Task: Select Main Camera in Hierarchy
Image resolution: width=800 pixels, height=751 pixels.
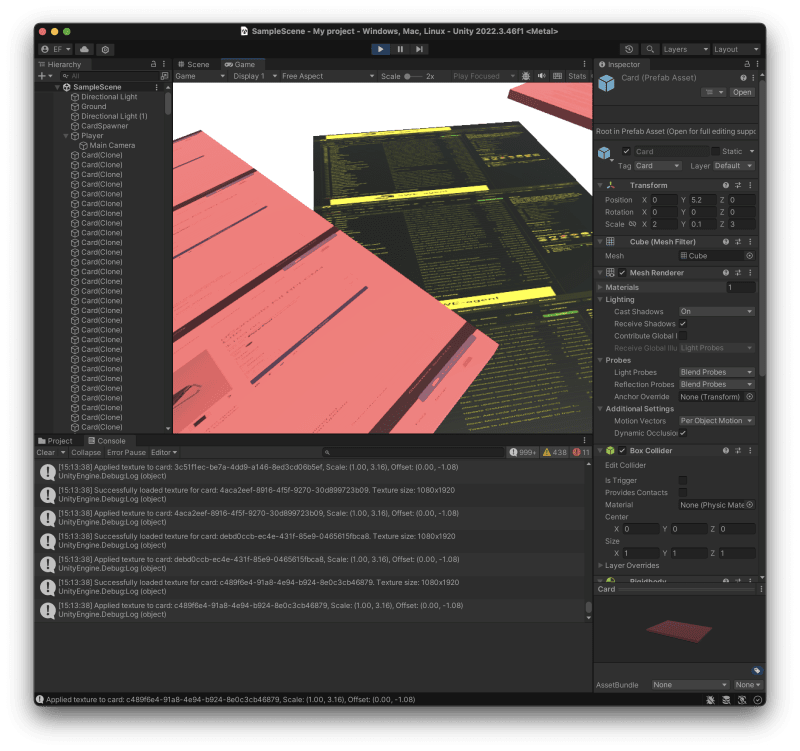Action: [112, 145]
